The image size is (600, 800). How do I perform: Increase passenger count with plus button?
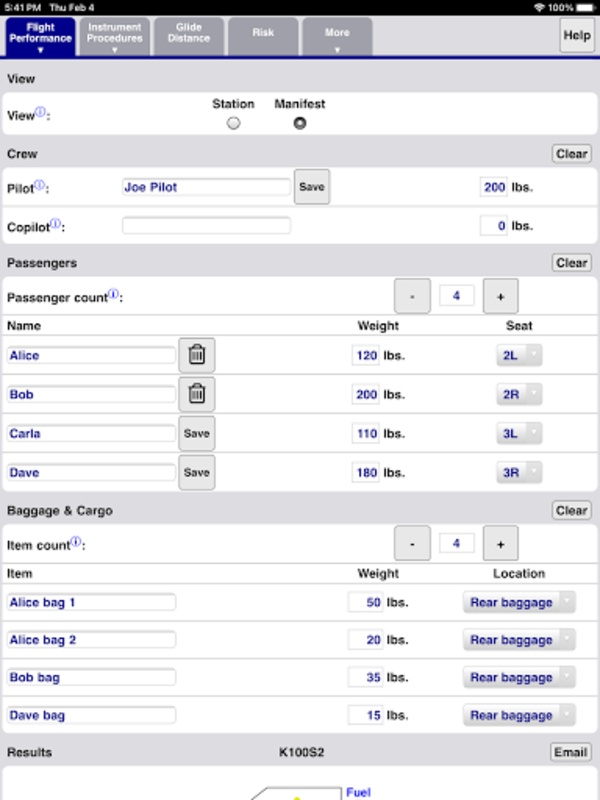(x=500, y=296)
